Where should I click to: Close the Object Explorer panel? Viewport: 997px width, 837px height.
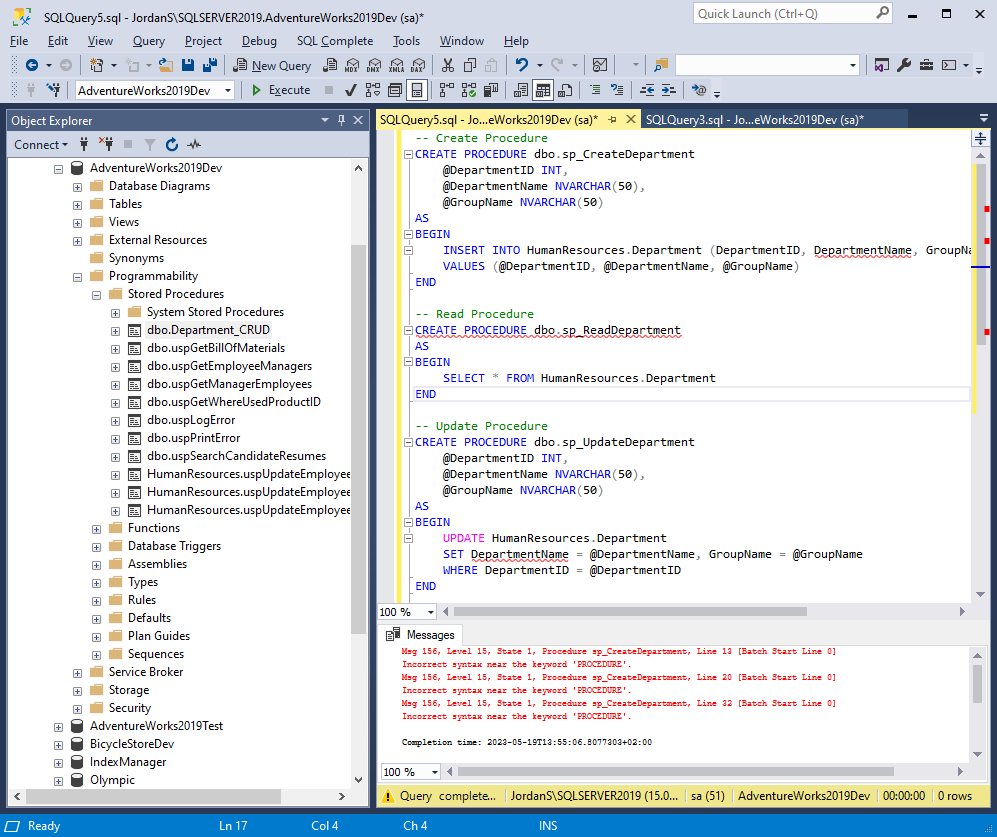pyautogui.click(x=358, y=120)
